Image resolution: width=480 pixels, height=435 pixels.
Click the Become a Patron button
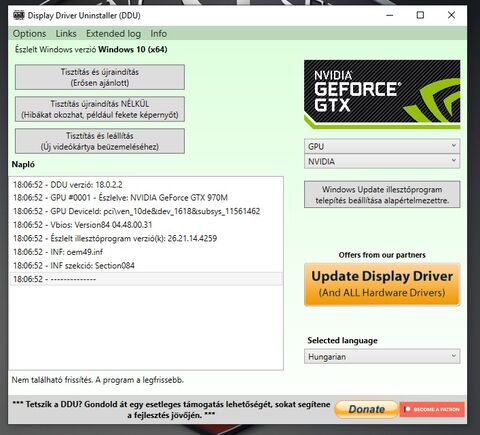coord(432,409)
